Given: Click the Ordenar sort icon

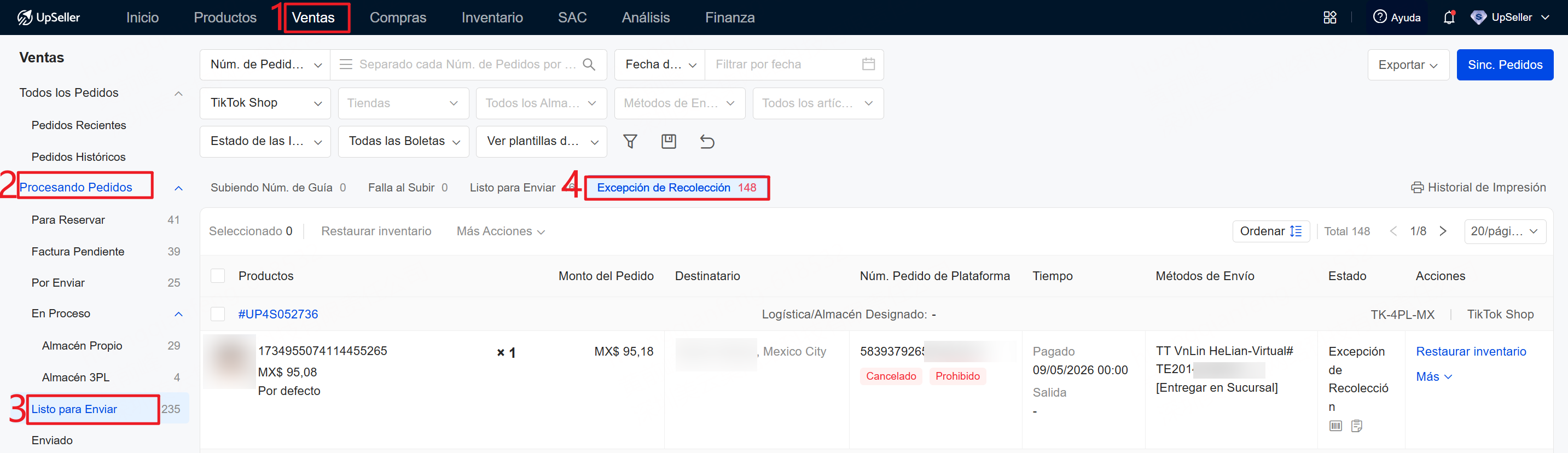Looking at the screenshot, I should (x=1296, y=231).
